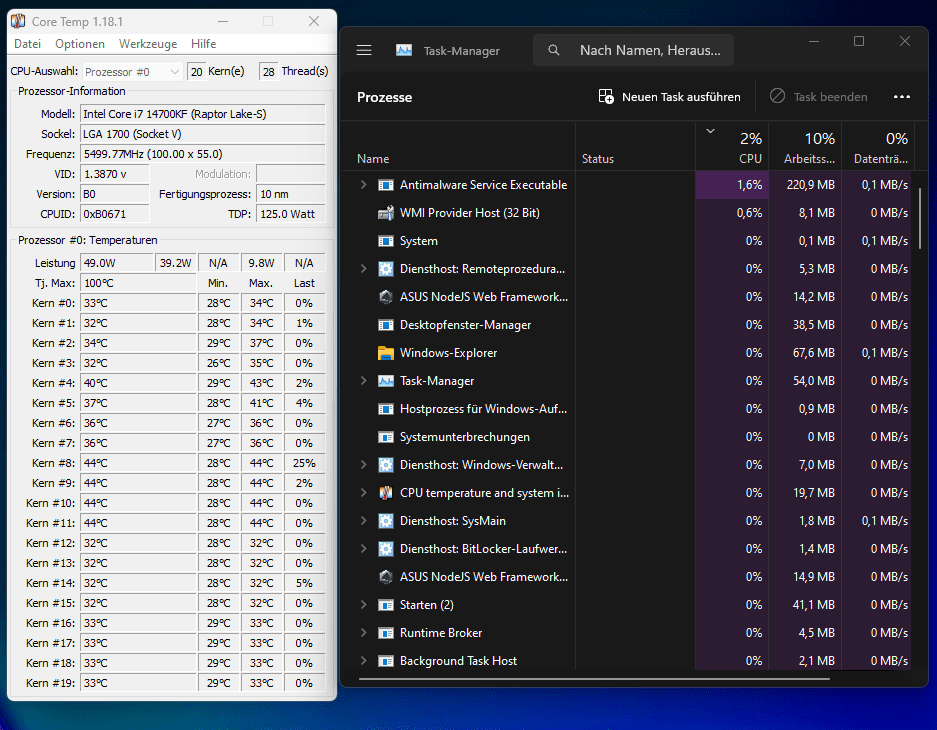Screen dimensions: 937x730
Task: Expand Diensthost: SysMain process group
Action: point(363,521)
